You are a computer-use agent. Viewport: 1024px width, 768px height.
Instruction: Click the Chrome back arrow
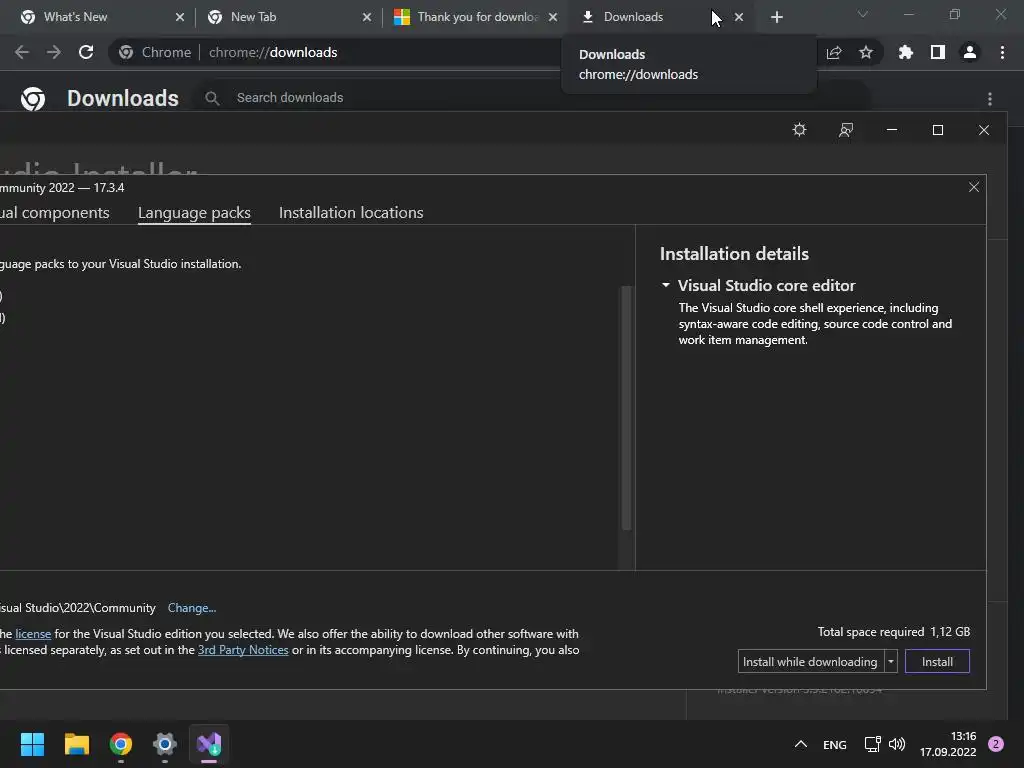point(22,52)
